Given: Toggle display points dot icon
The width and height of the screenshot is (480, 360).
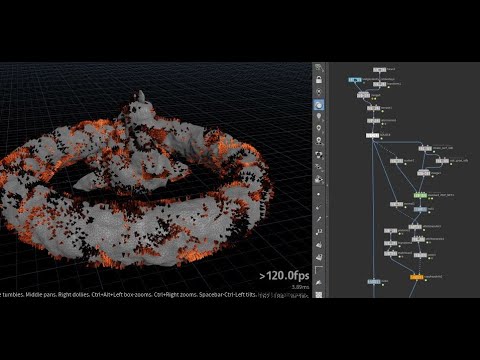Looking at the screenshot, I should point(319,194).
